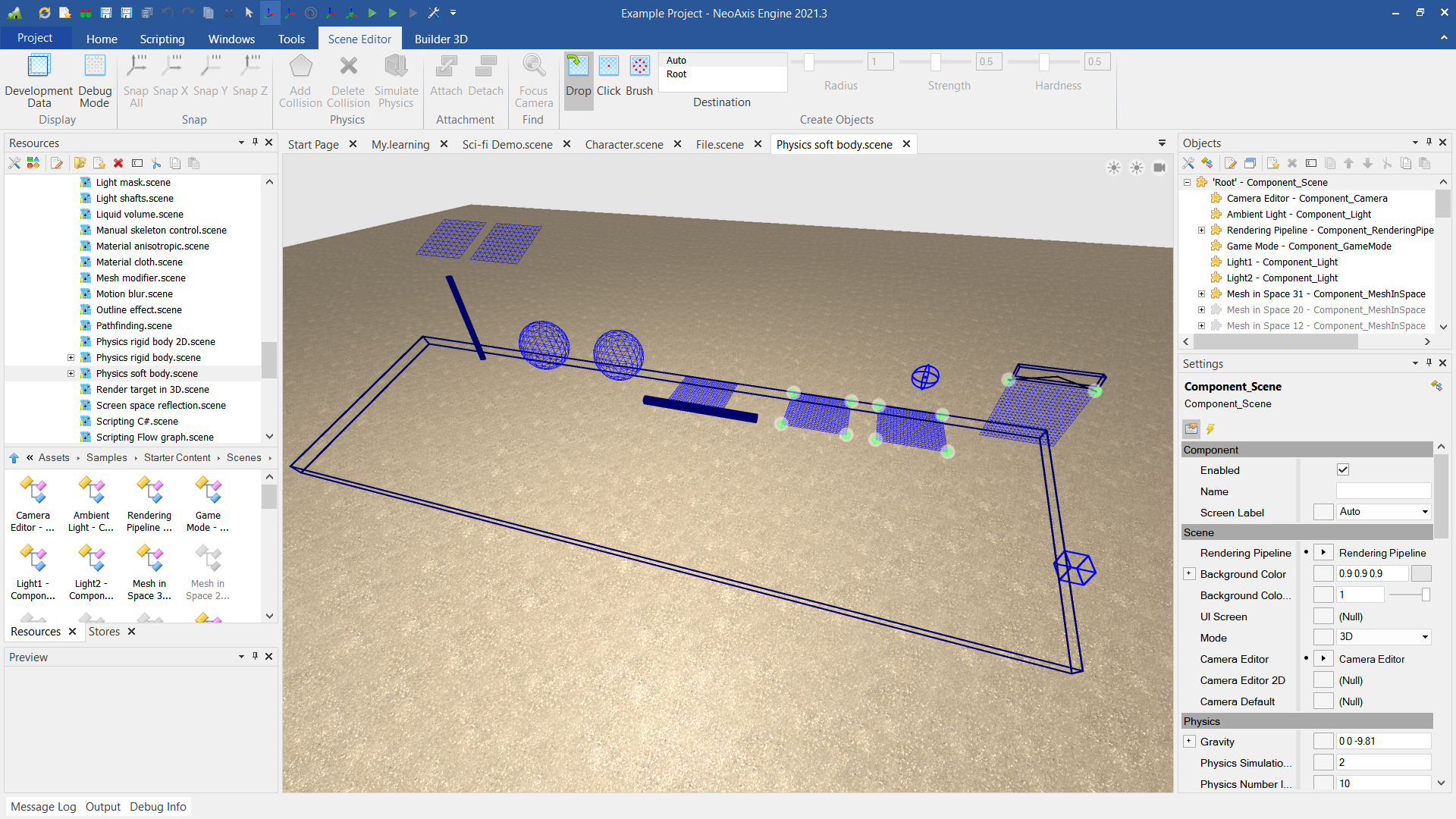Switch to Sci-fi Demo.scene tab

[507, 144]
